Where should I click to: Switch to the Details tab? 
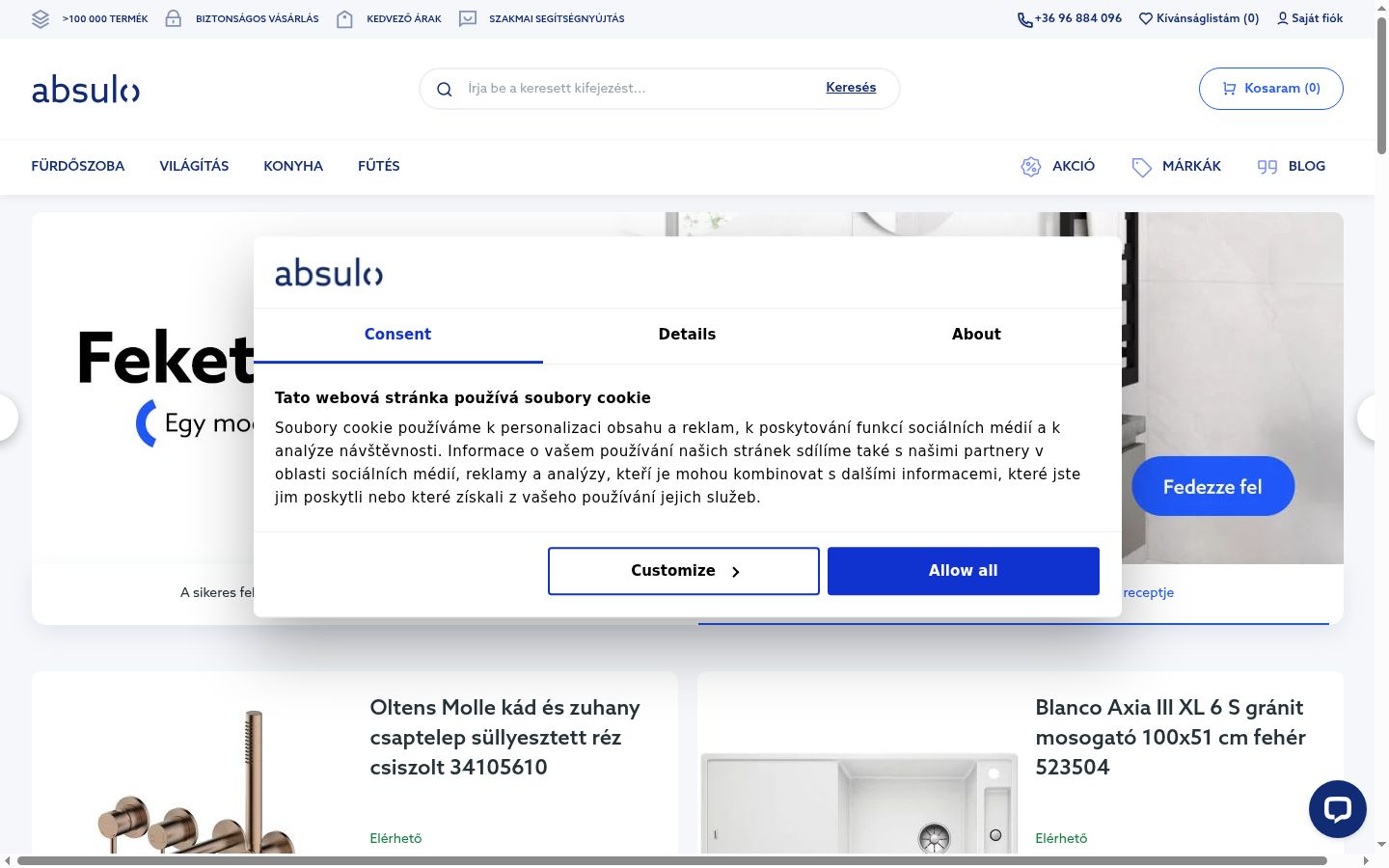687,335
